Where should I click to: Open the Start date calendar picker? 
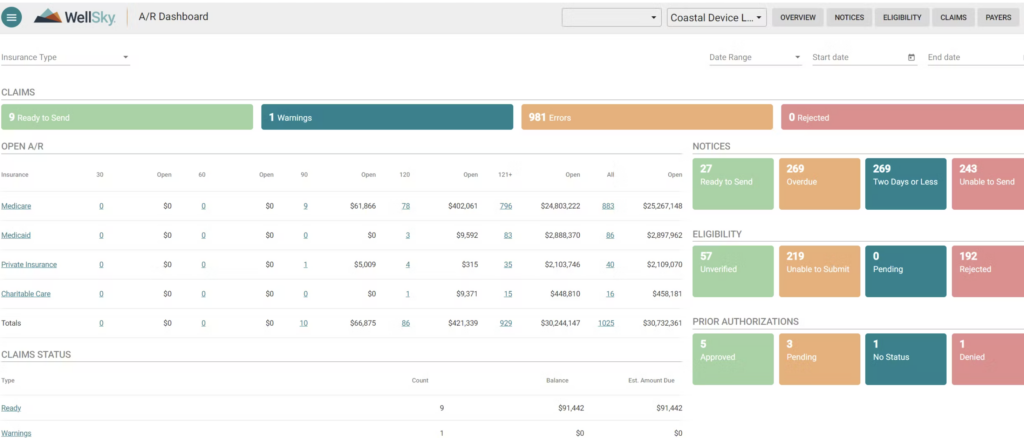coord(911,57)
